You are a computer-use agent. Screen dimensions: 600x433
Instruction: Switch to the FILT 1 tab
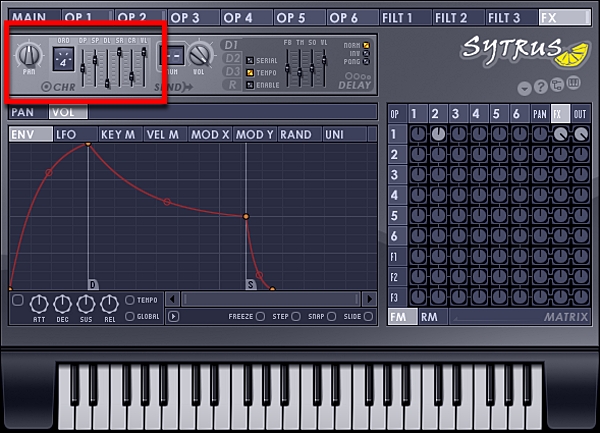click(x=406, y=18)
